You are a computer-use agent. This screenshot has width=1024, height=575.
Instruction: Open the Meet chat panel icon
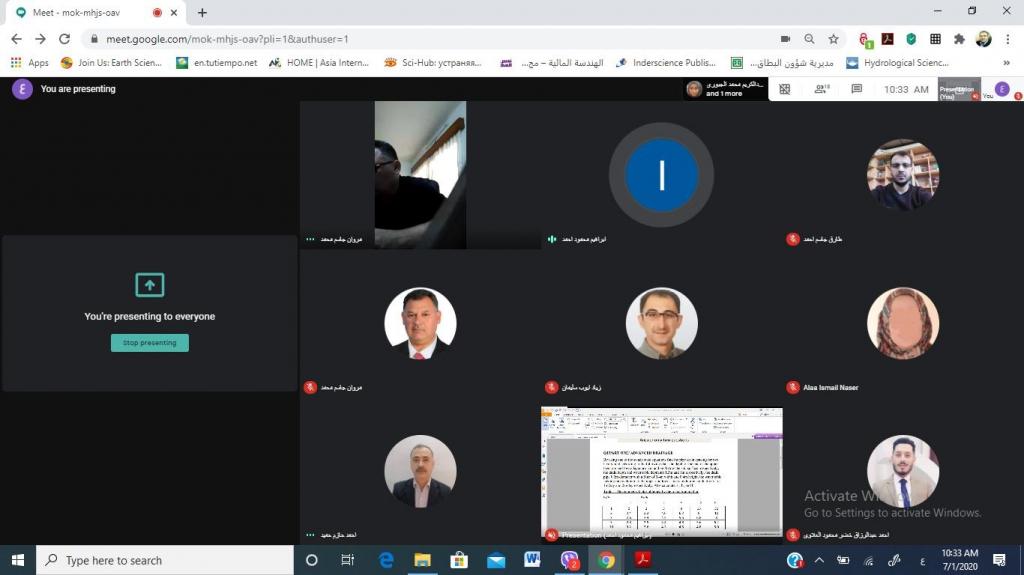pos(856,89)
